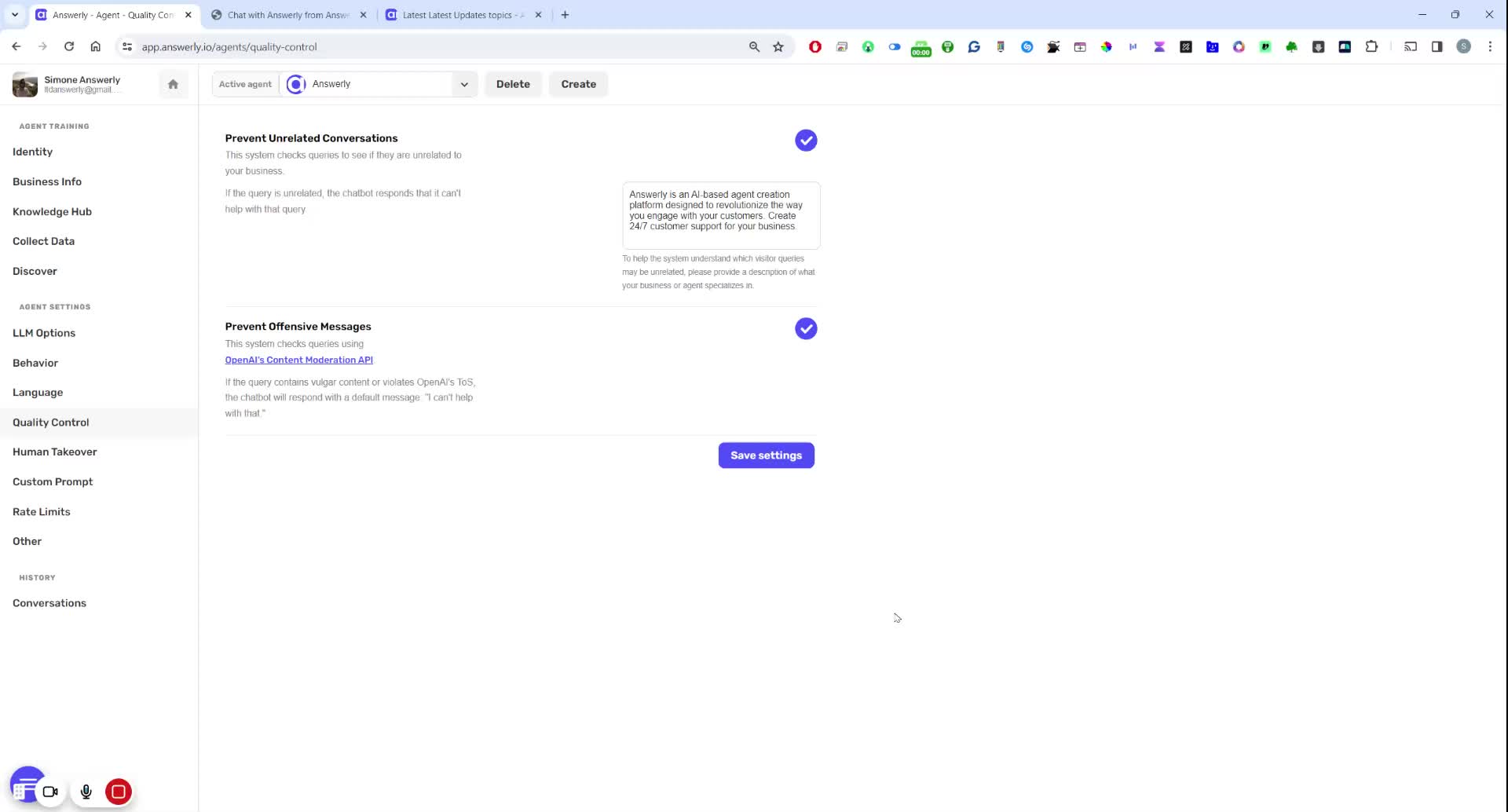This screenshot has height=812, width=1508.
Task: Open Knowledge Hub section
Action: point(52,211)
